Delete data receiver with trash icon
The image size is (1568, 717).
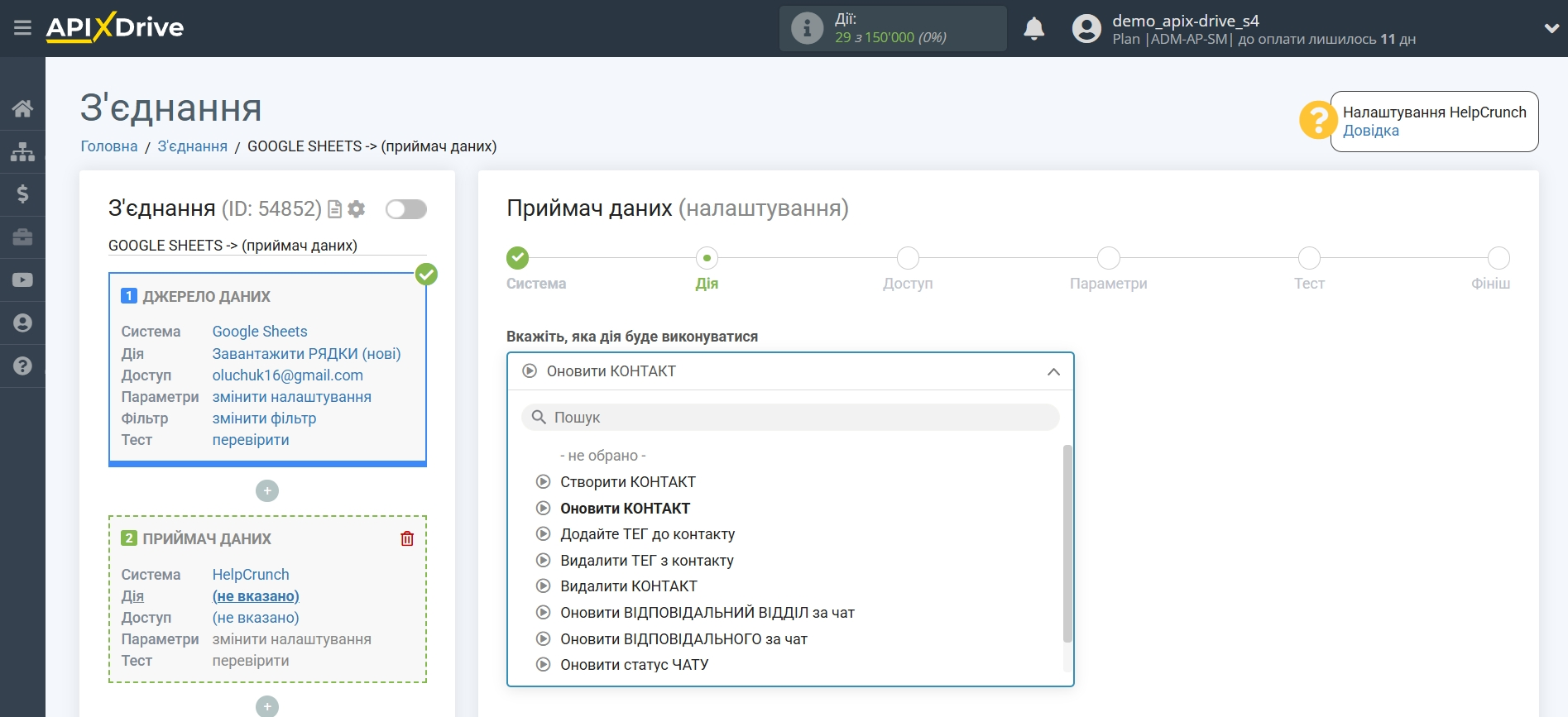tap(407, 539)
